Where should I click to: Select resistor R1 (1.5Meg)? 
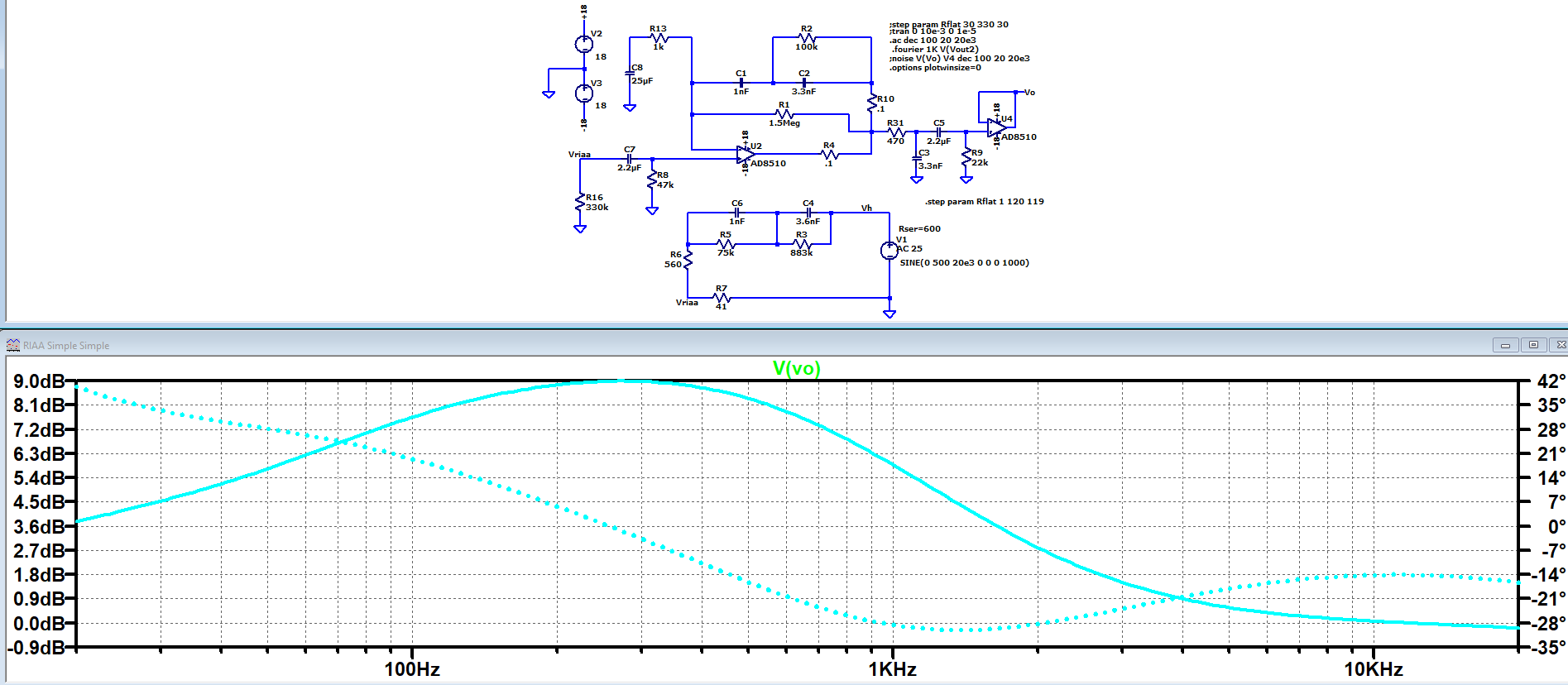tap(784, 114)
